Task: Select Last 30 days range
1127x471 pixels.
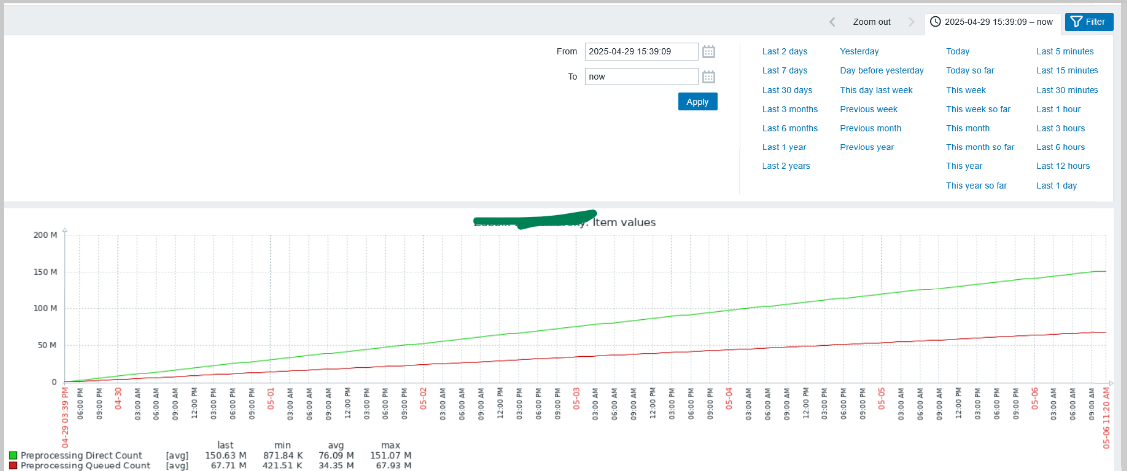Action: click(x=787, y=90)
